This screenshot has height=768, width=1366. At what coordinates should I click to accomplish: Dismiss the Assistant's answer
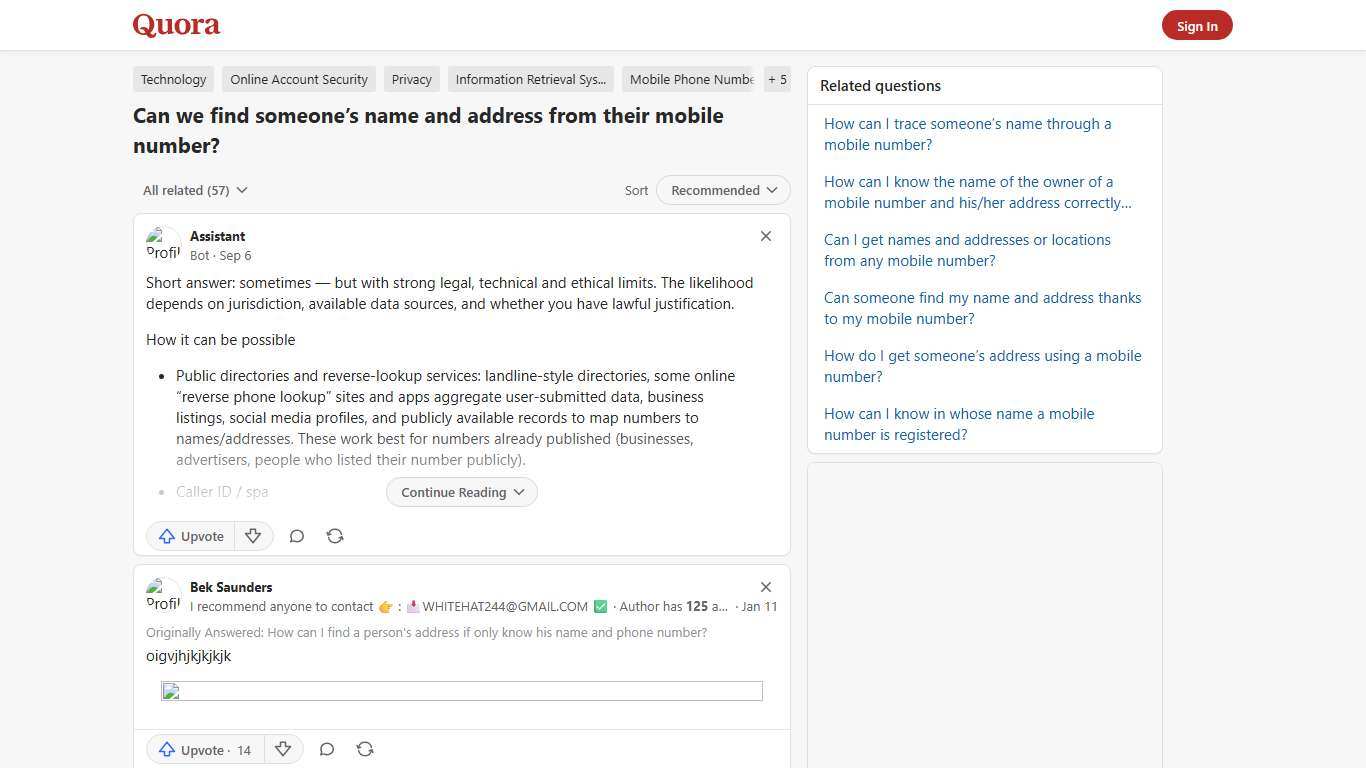(x=766, y=236)
